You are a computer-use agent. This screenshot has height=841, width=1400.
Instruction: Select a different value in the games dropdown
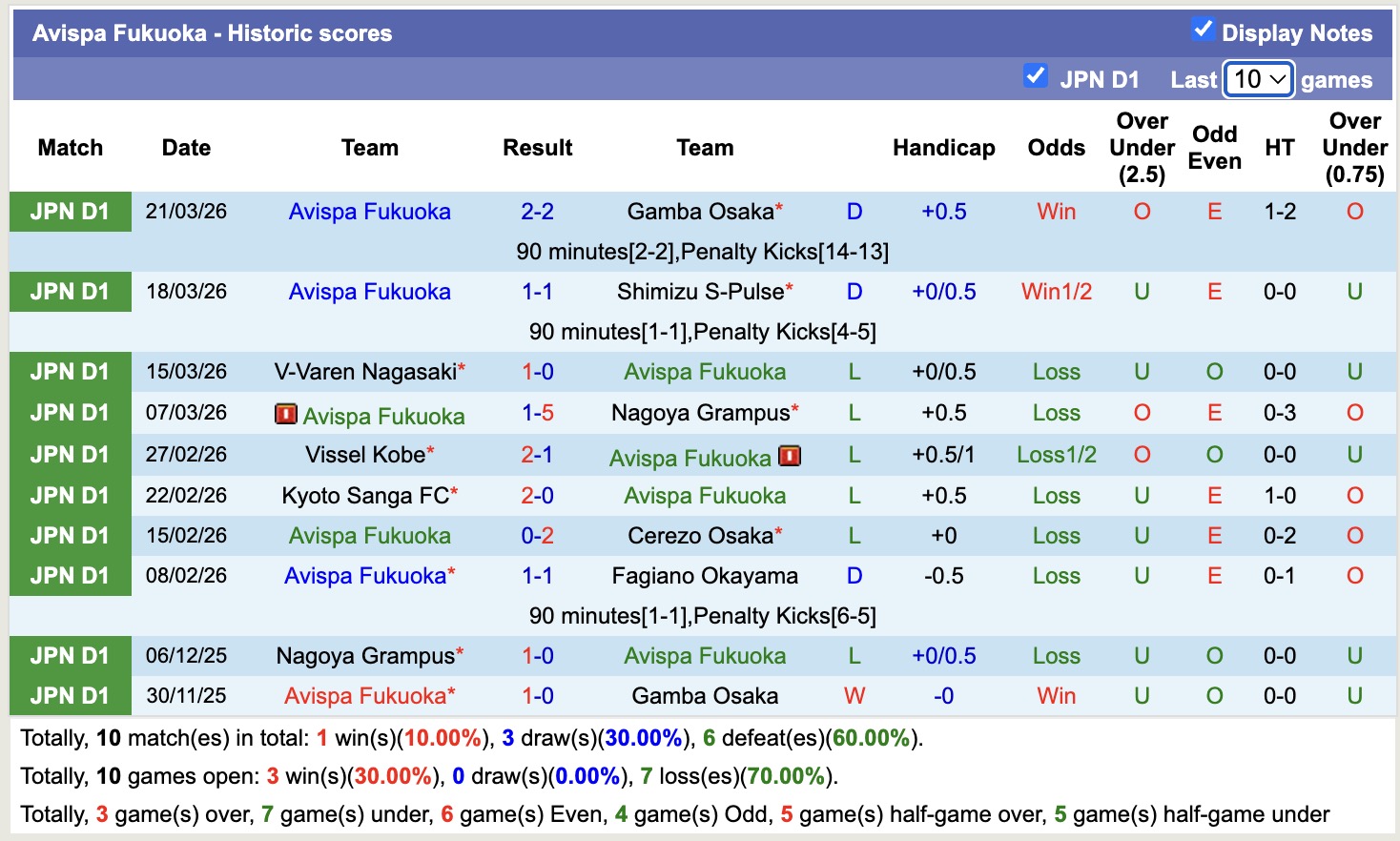point(1258,79)
